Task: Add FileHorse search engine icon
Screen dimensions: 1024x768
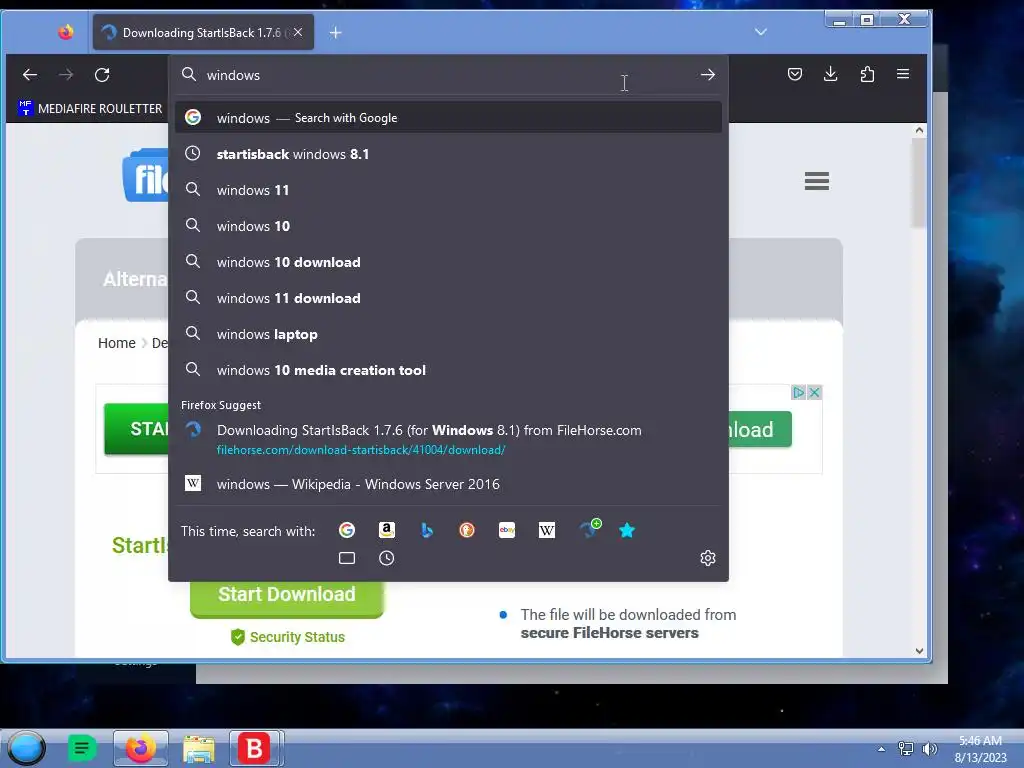Action: [589, 529]
